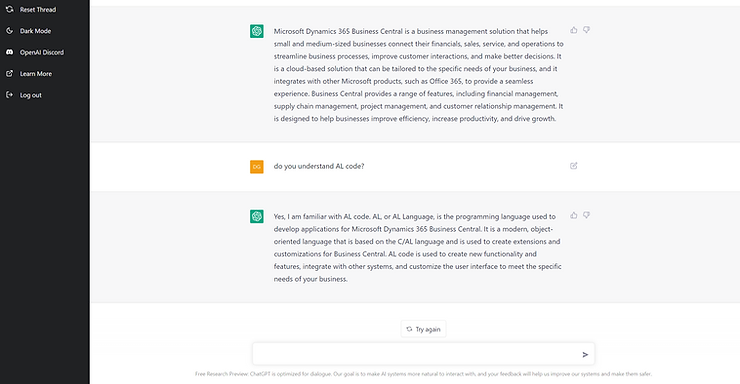Click the Log out arrow icon
740x384 pixels.
[x=9, y=95]
